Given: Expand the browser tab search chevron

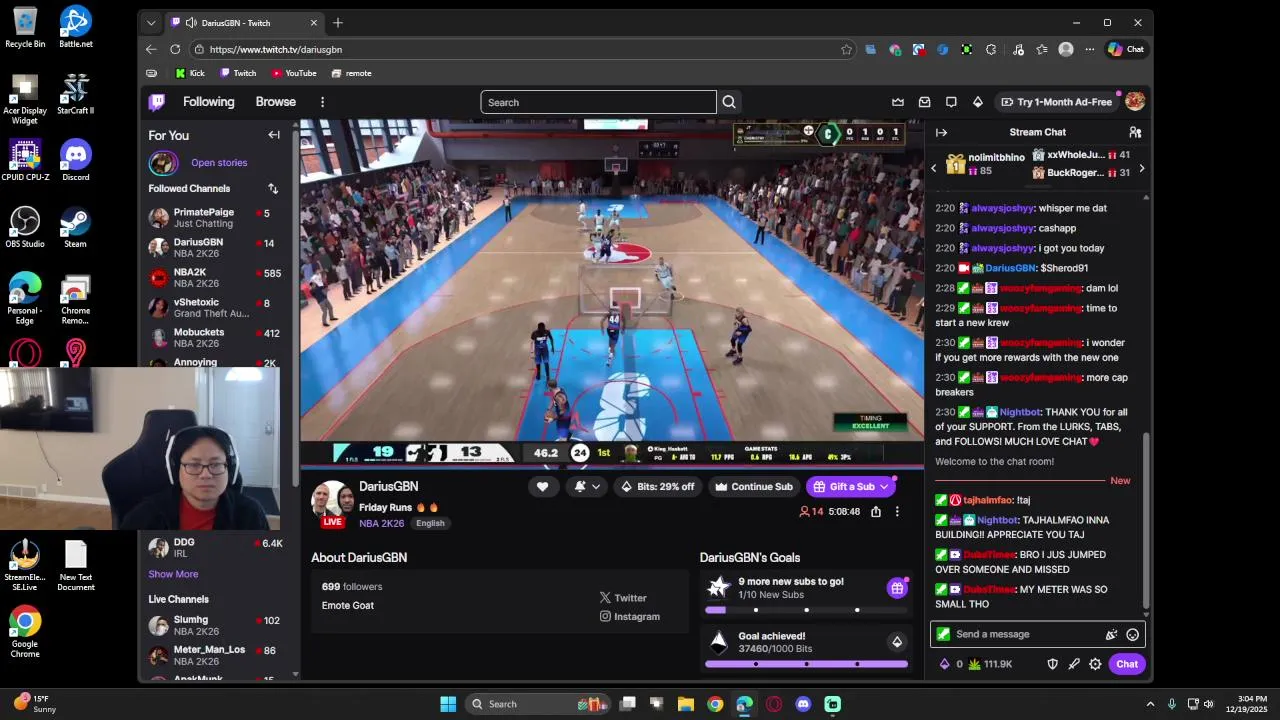Looking at the screenshot, I should pos(151,23).
